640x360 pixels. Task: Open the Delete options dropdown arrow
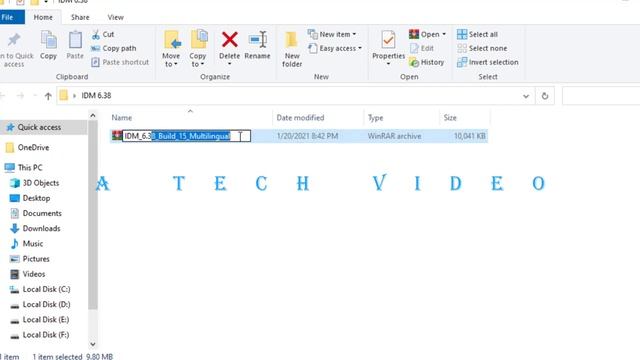tap(229, 64)
